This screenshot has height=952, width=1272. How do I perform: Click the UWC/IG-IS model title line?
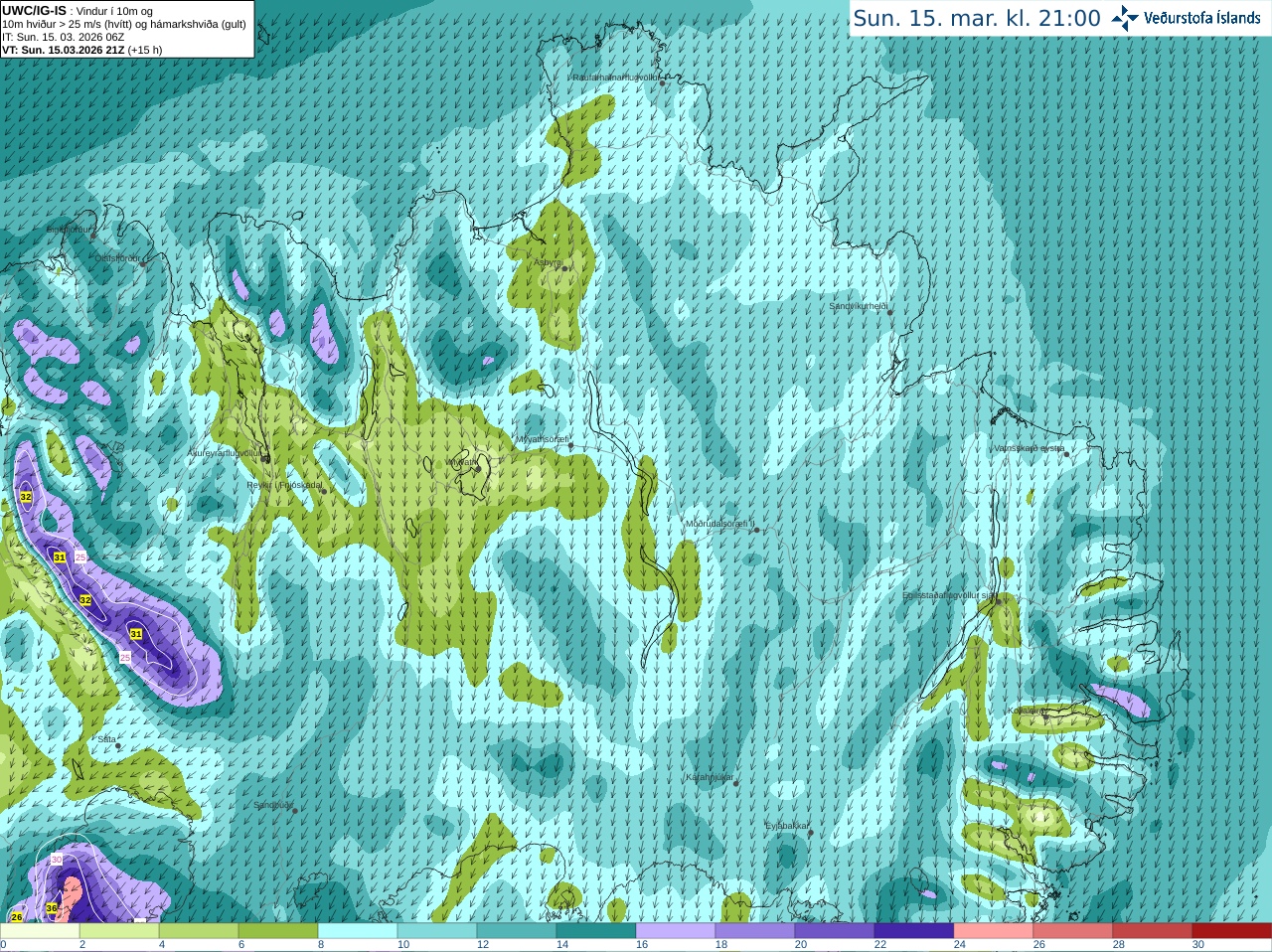point(78,11)
